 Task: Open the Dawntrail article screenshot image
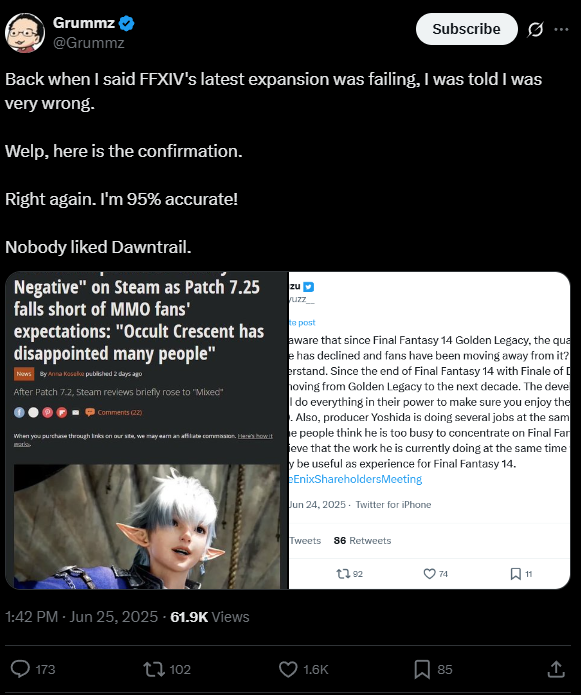pyautogui.click(x=147, y=430)
